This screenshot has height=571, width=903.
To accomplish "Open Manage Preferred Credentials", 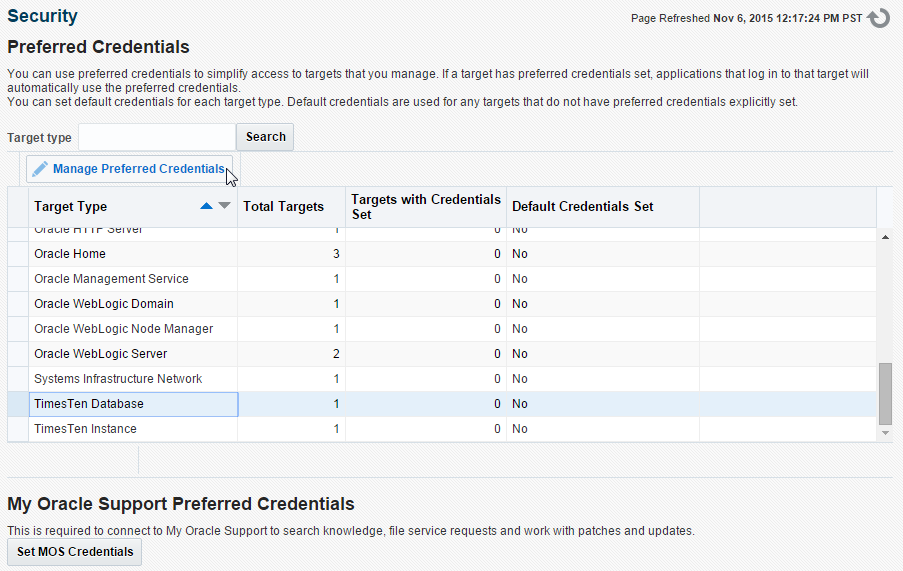I will tap(138, 169).
